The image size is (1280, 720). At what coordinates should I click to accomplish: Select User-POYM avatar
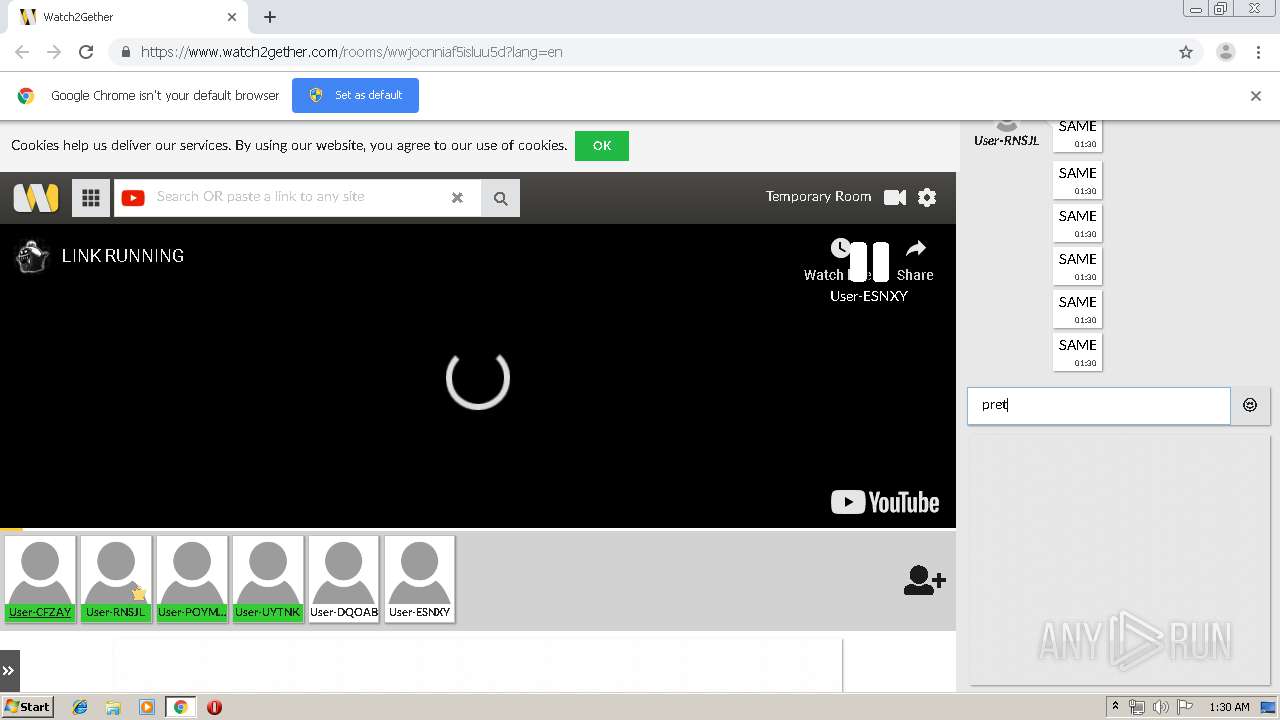[192, 579]
